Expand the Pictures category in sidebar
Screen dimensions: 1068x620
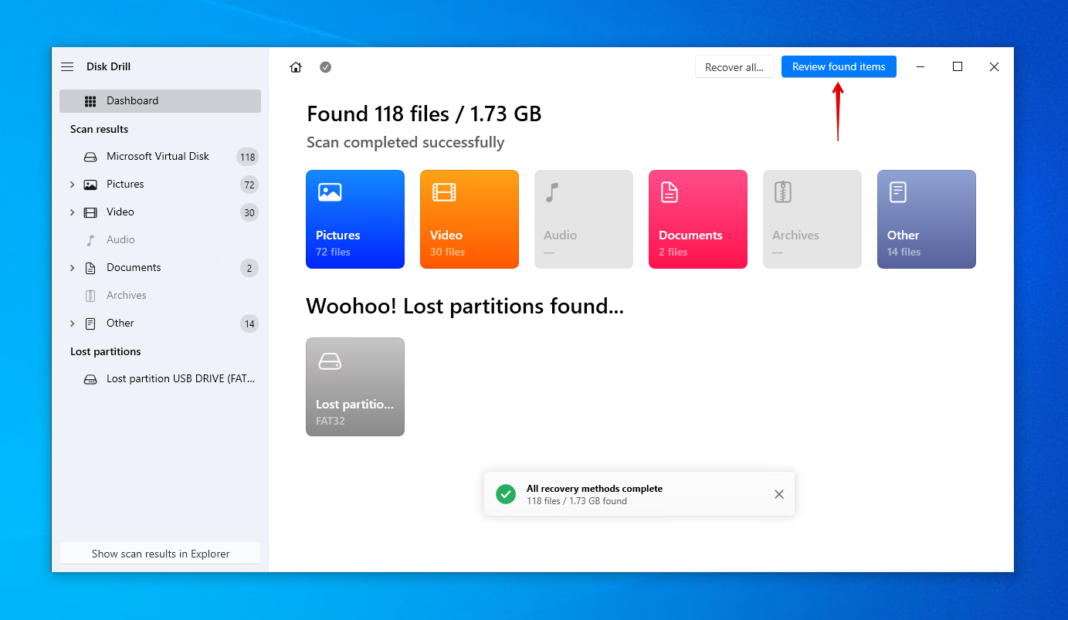coord(71,184)
